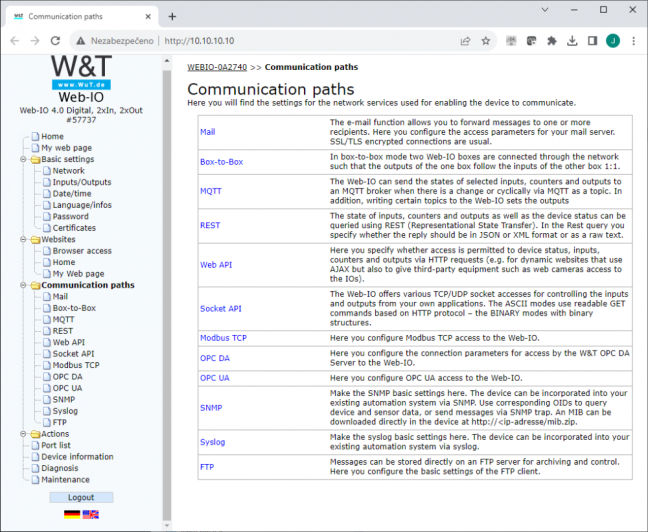648x532 pixels.
Task: Open the MQTT link in table
Action: (211, 191)
